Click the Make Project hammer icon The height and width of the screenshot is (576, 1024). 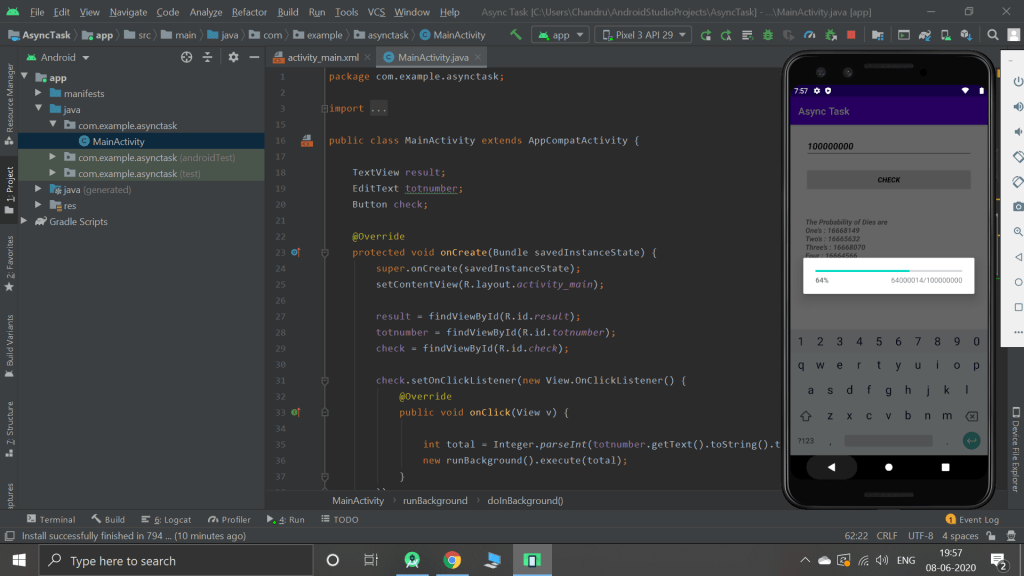coord(516,35)
